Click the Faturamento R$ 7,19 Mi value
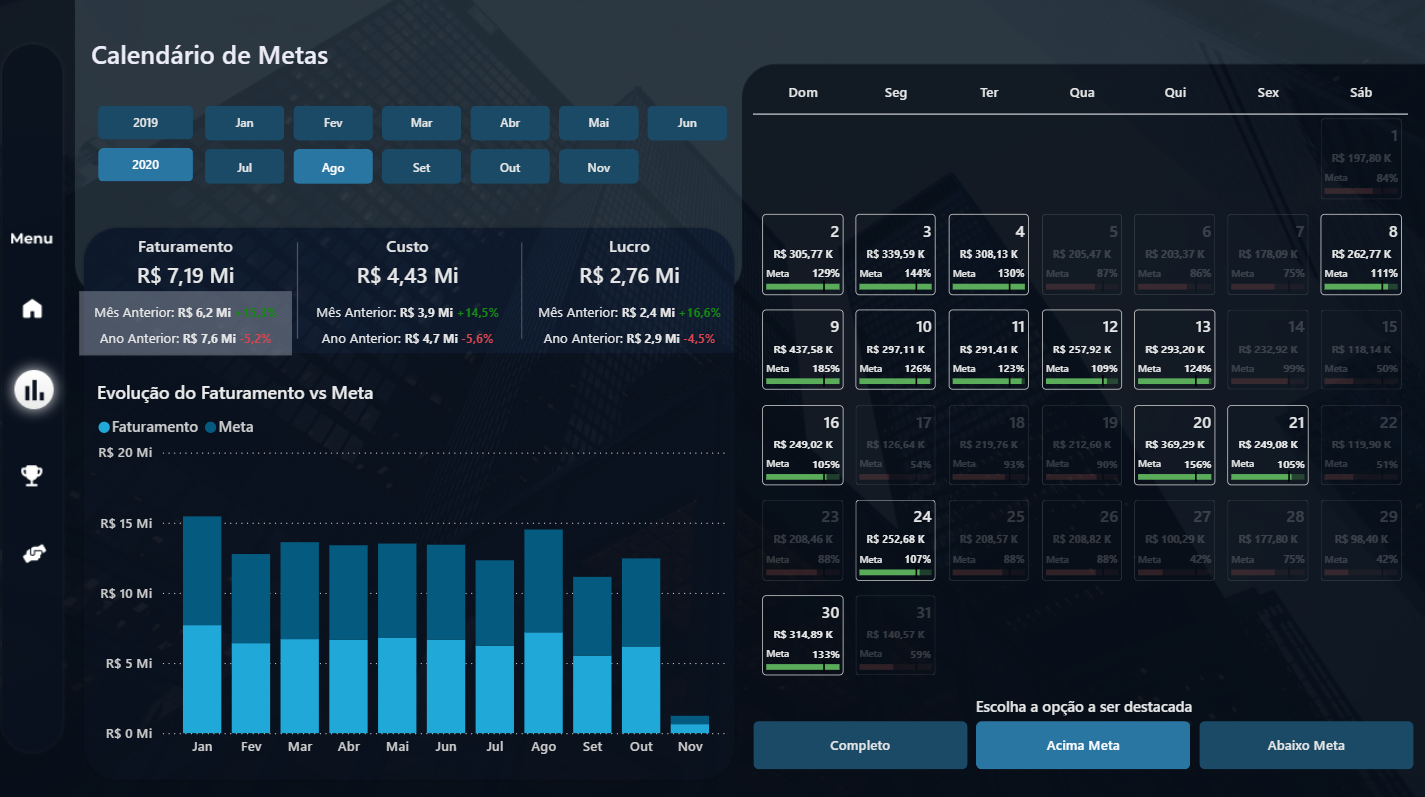The height and width of the screenshot is (797, 1425). (186, 275)
